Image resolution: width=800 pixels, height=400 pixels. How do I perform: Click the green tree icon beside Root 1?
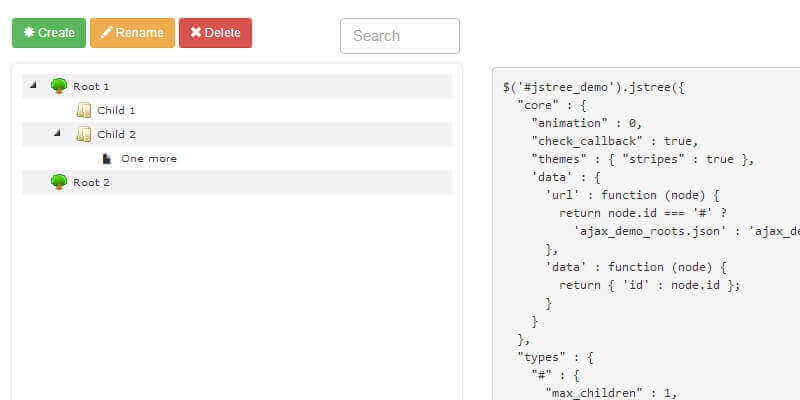[x=59, y=86]
